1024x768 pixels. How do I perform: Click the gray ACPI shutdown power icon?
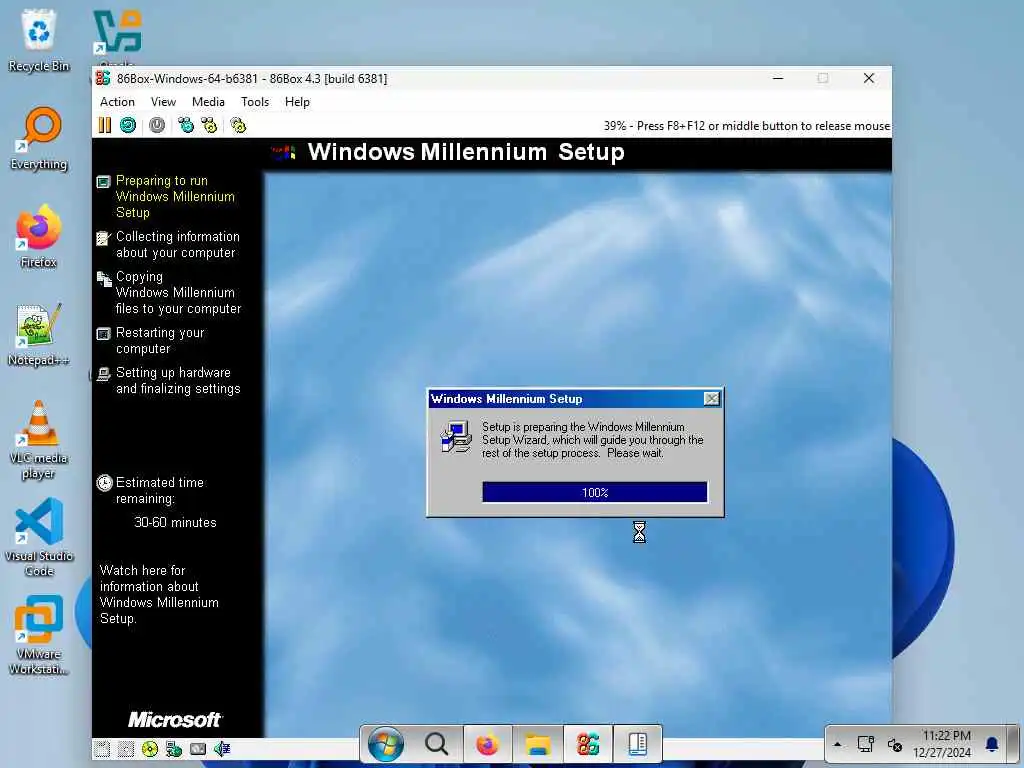[x=157, y=125]
